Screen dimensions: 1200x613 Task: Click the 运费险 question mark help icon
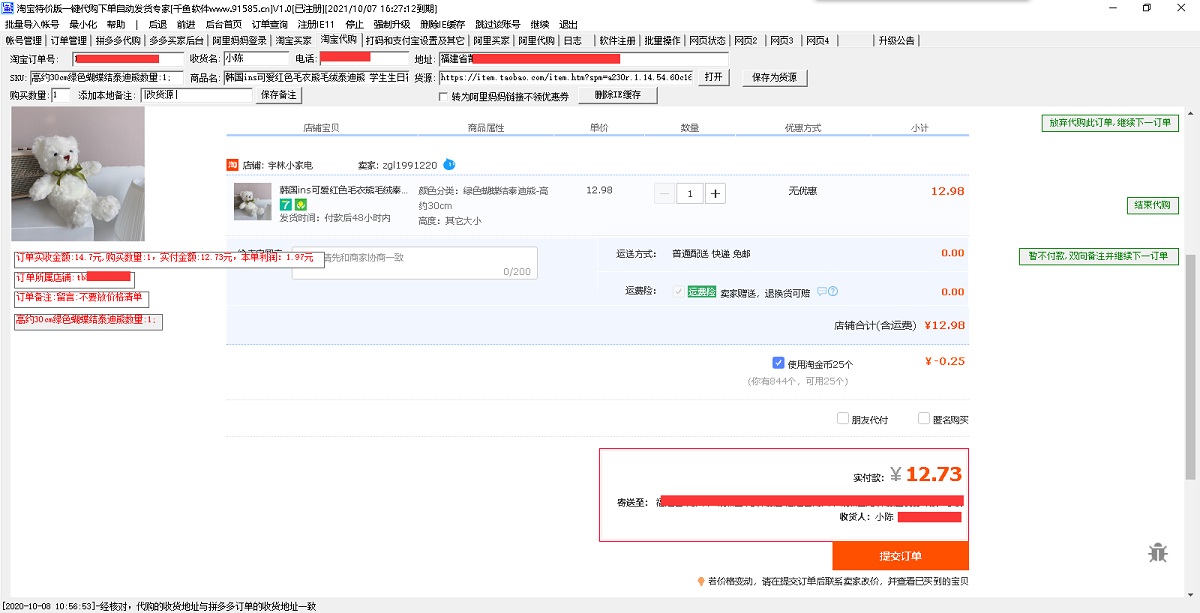[832, 292]
